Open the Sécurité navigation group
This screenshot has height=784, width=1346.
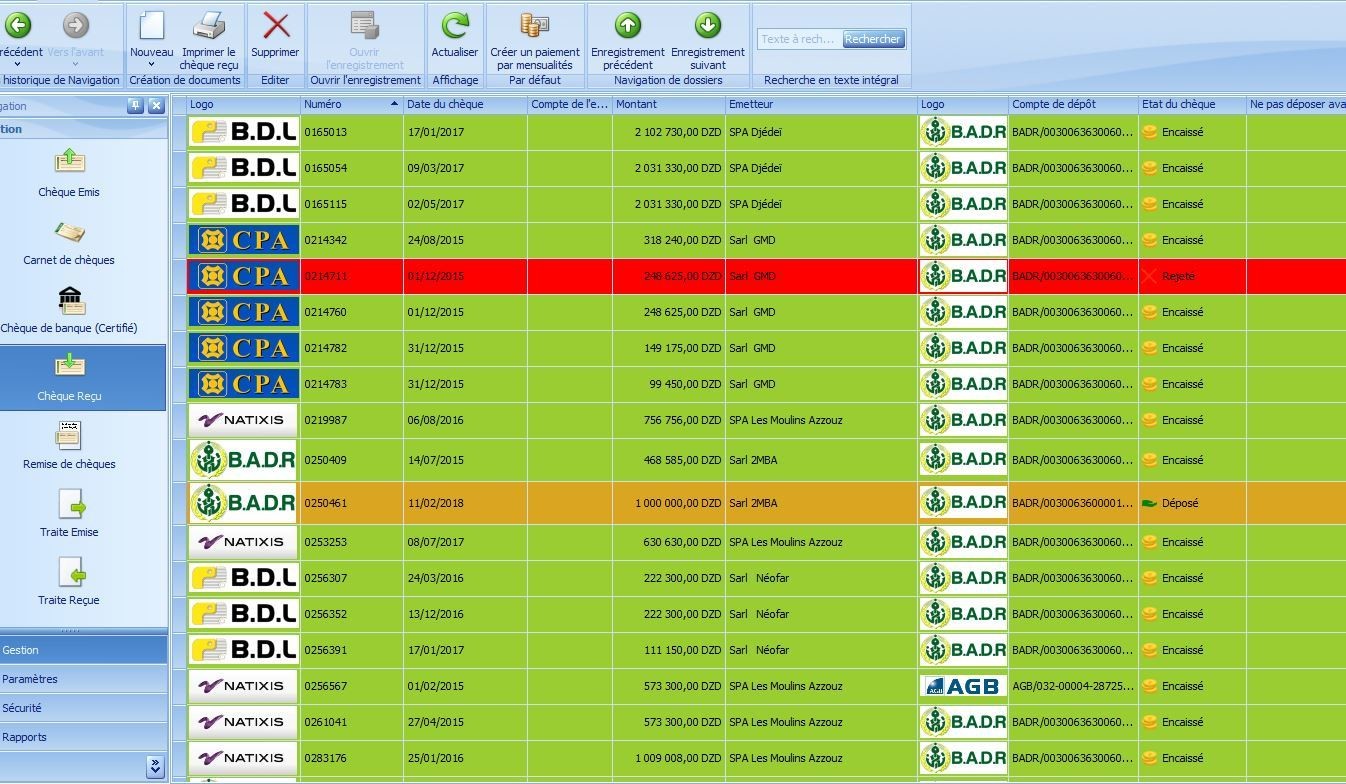click(x=83, y=708)
